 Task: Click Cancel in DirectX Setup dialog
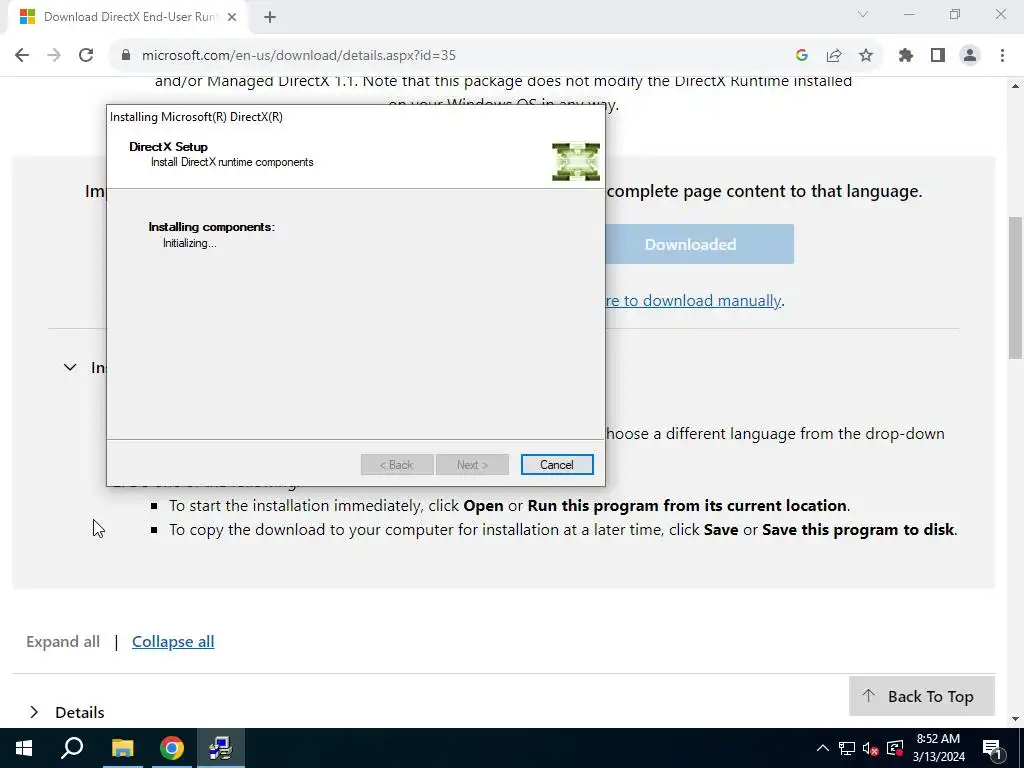click(557, 464)
